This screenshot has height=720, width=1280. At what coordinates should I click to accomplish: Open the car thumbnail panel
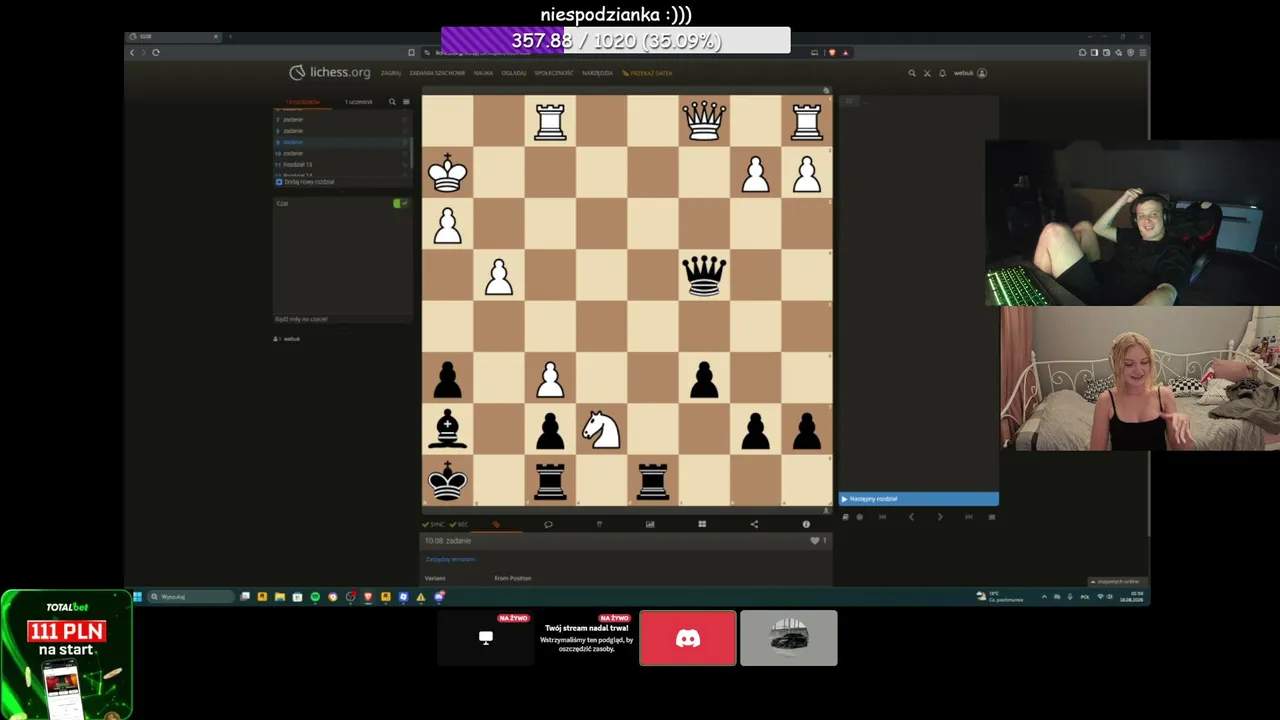pyautogui.click(x=789, y=638)
